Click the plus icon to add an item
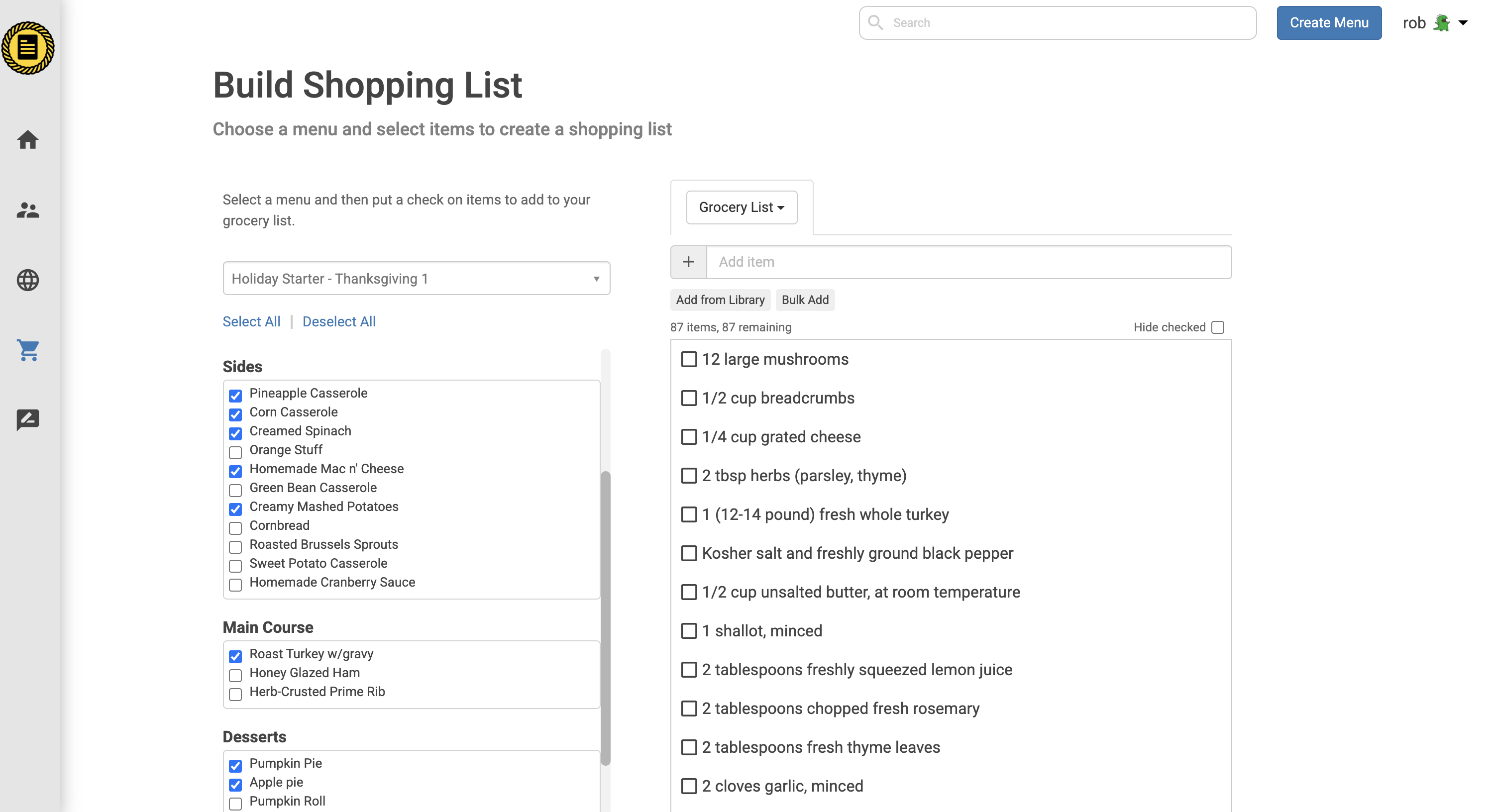The image size is (1490, 812). point(688,261)
